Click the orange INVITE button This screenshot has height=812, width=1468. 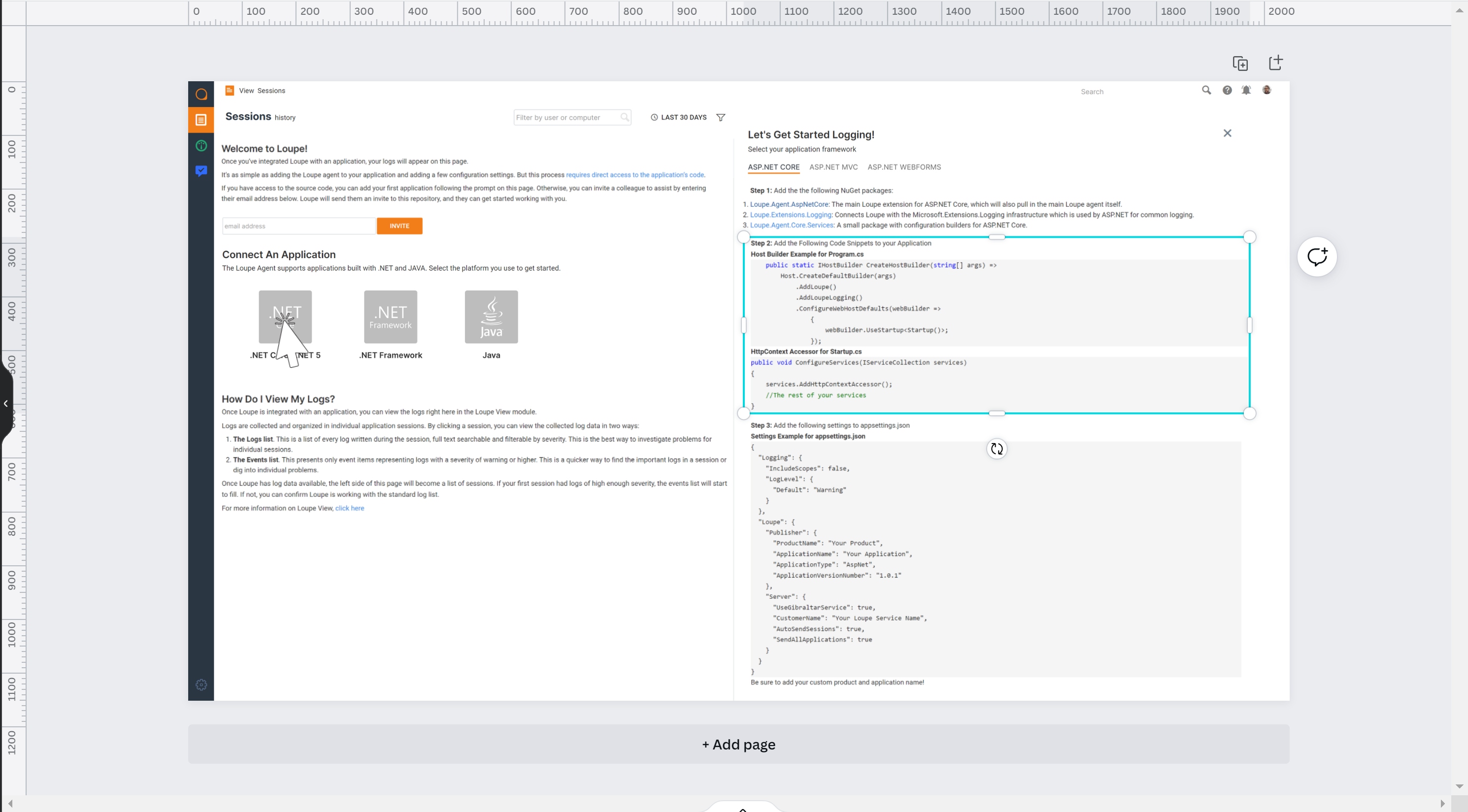(400, 226)
